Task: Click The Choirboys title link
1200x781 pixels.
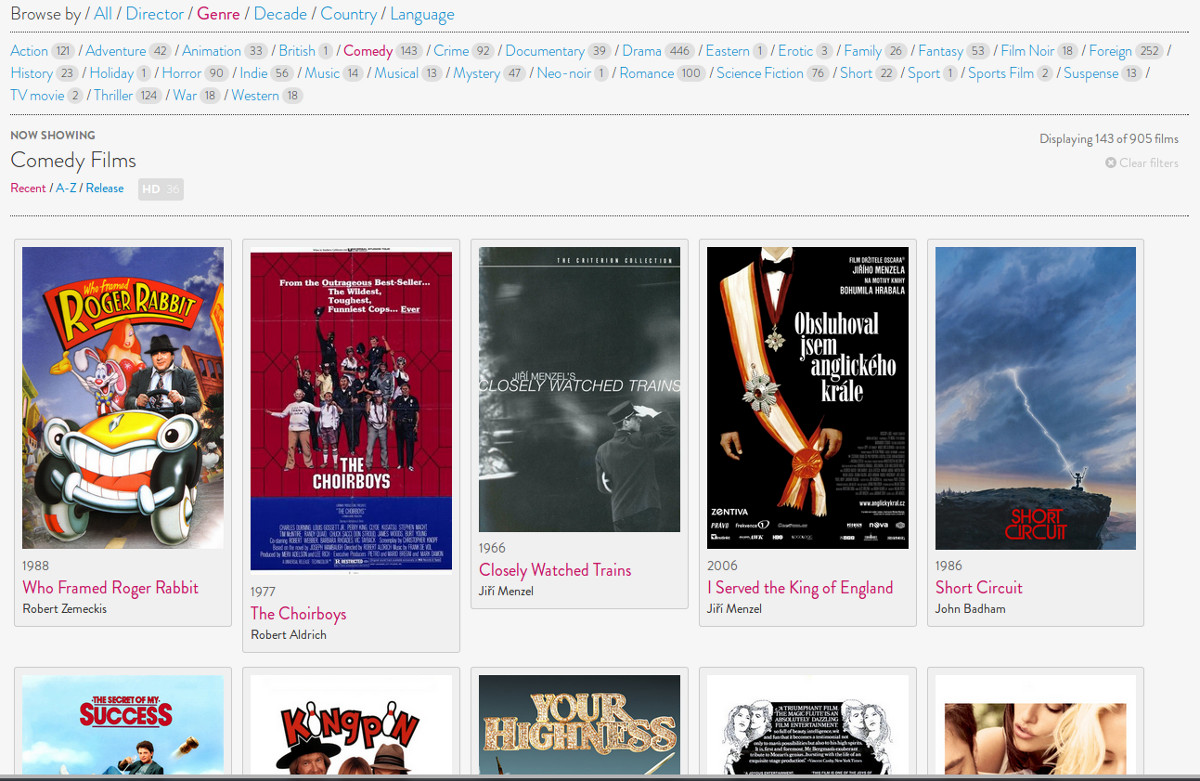Action: (298, 614)
